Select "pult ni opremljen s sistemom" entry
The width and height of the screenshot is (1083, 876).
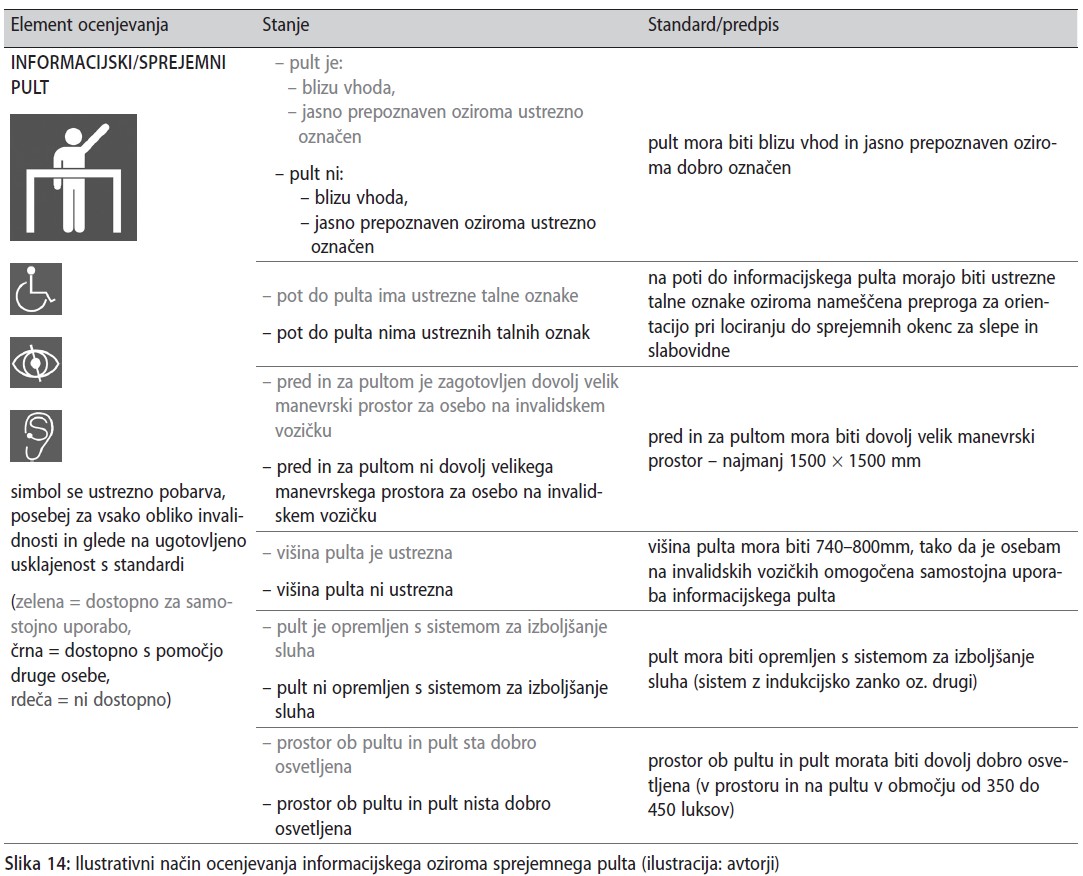441,688
